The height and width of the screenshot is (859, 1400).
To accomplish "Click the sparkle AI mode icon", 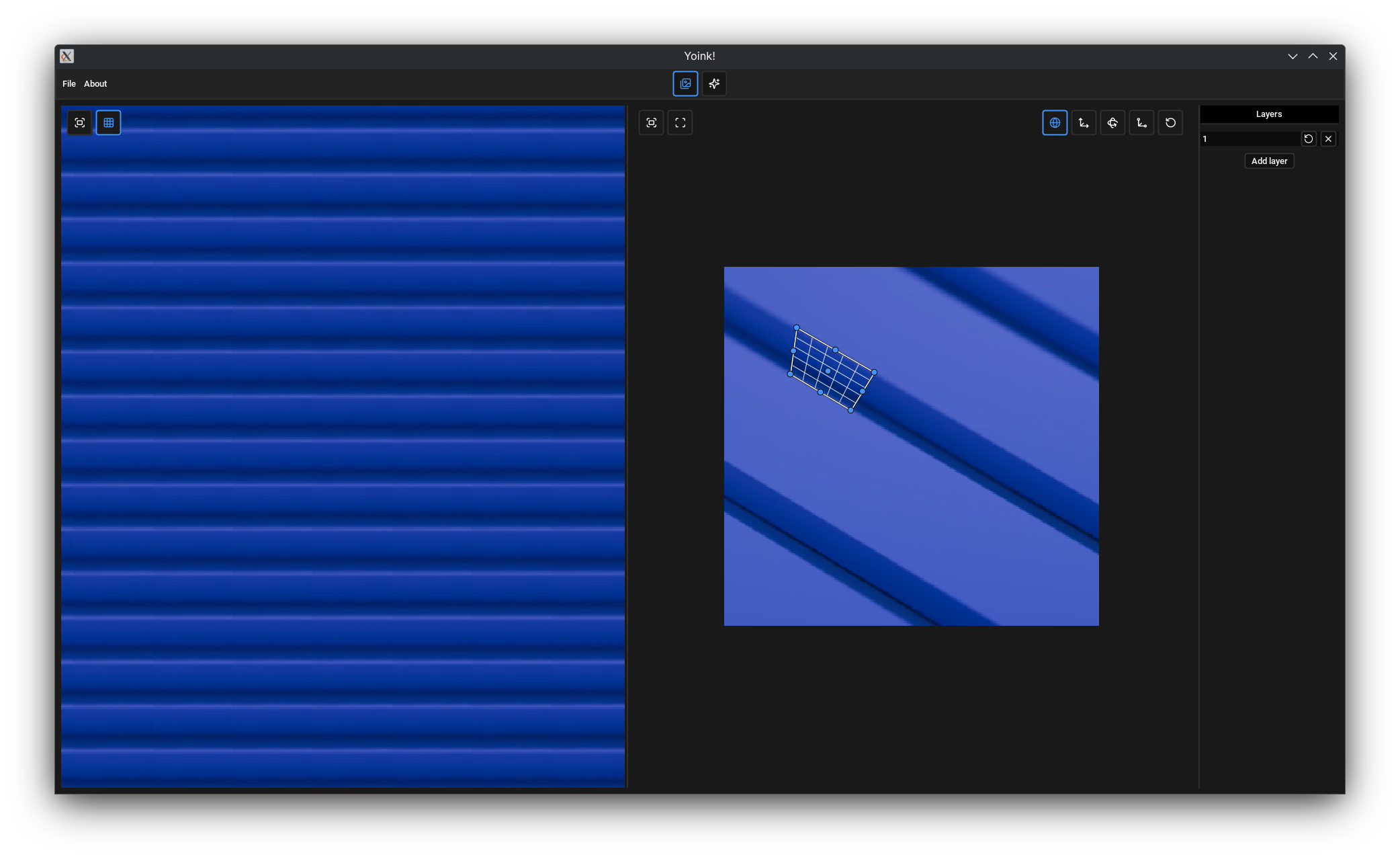I will [714, 83].
